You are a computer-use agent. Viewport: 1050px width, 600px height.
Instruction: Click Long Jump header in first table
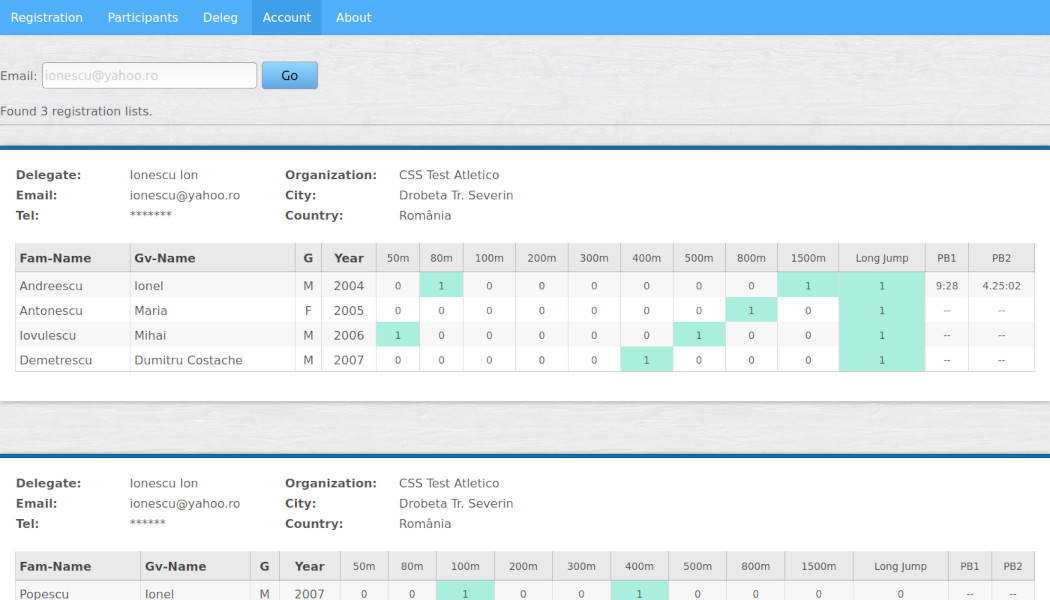[881, 258]
